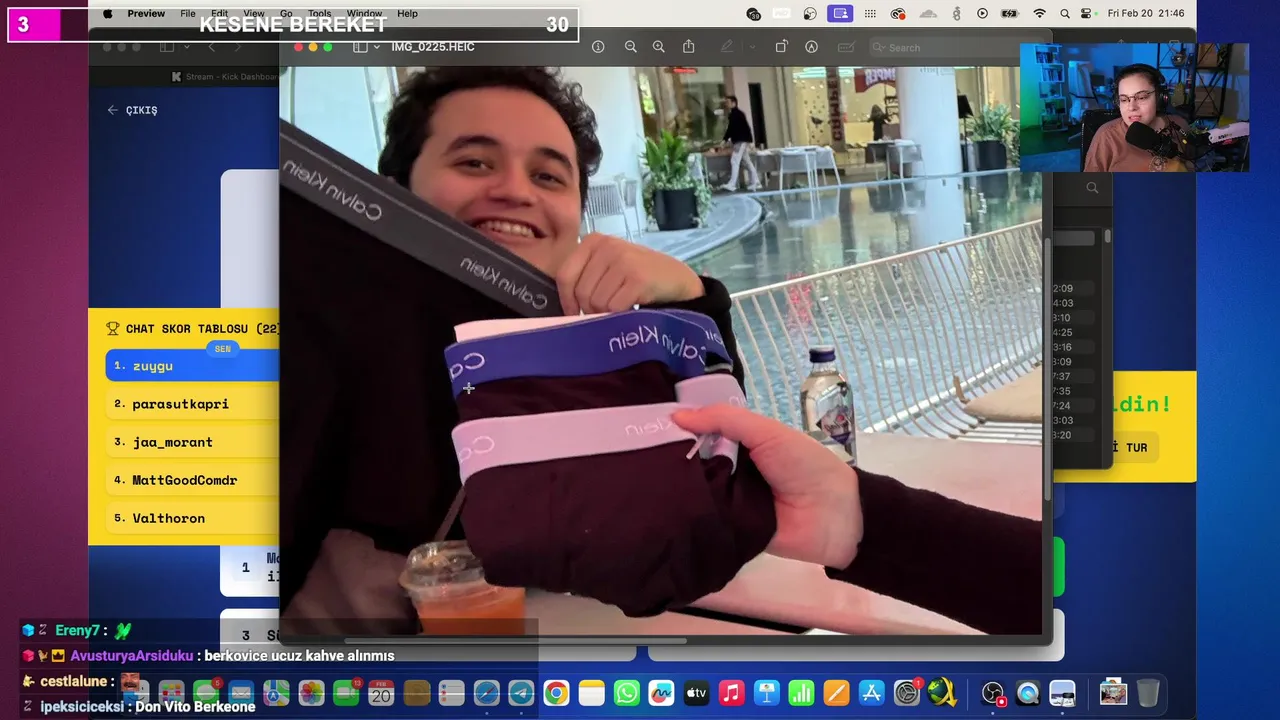1280x720 pixels.
Task: Click the date and time in menu bar
Action: [x=1146, y=14]
